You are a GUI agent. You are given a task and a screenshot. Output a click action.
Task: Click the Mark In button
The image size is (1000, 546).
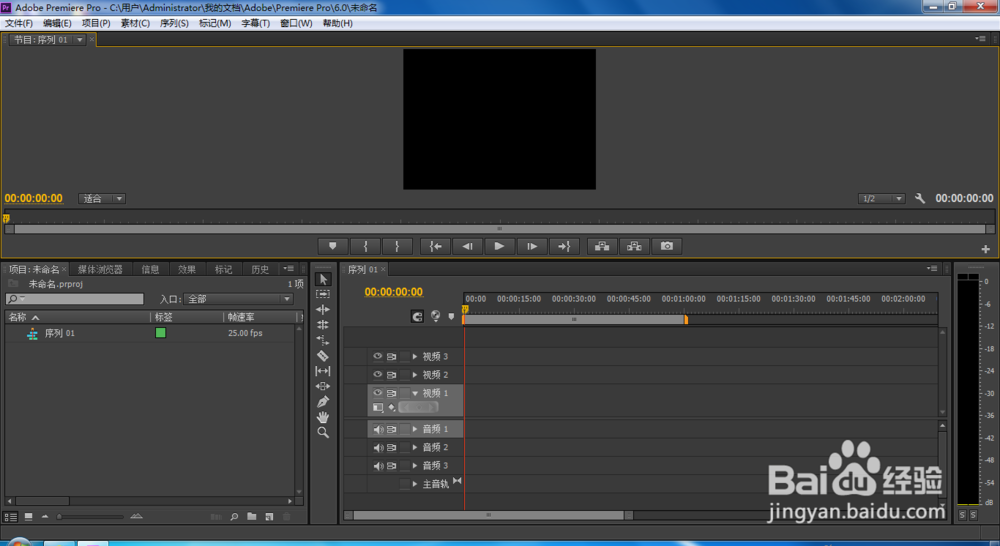click(365, 246)
